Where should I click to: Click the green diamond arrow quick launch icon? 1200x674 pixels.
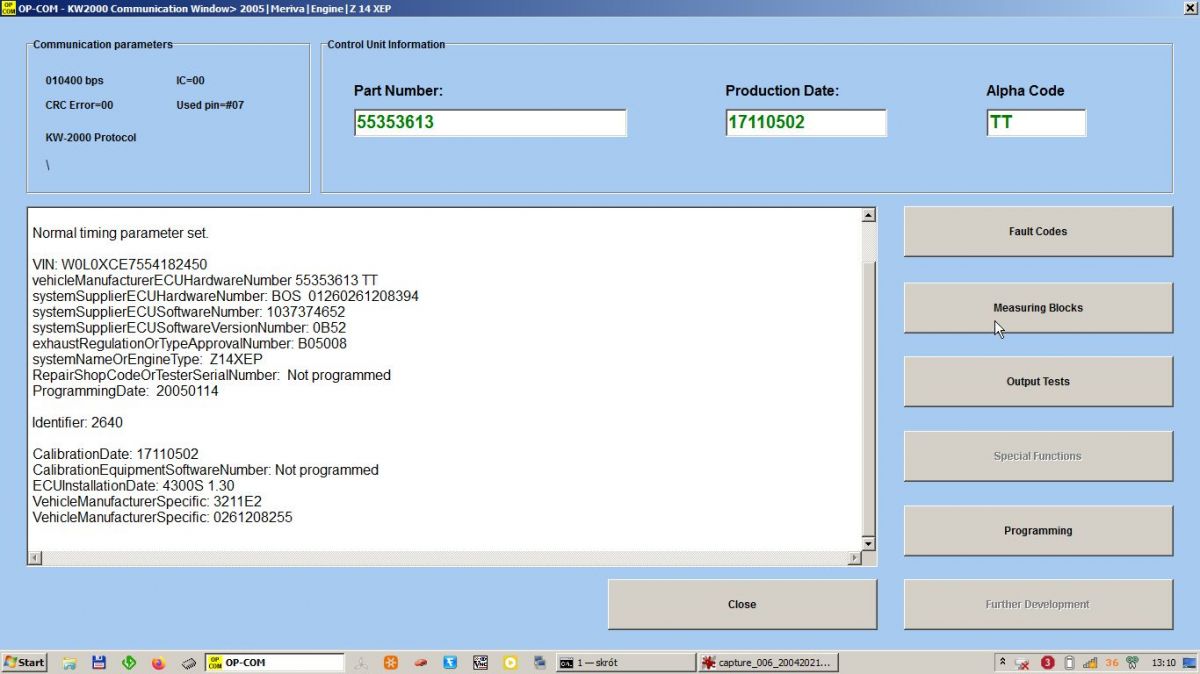click(x=128, y=662)
